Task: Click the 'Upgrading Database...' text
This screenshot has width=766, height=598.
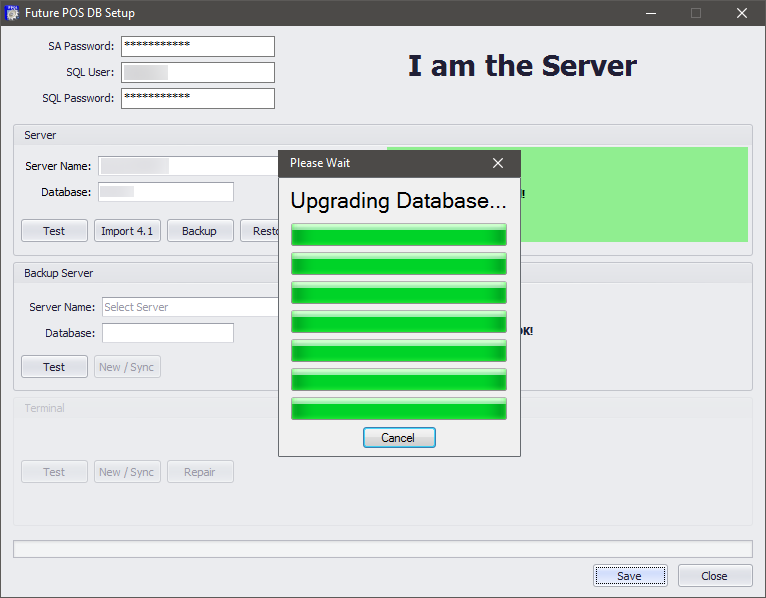Action: 398,201
